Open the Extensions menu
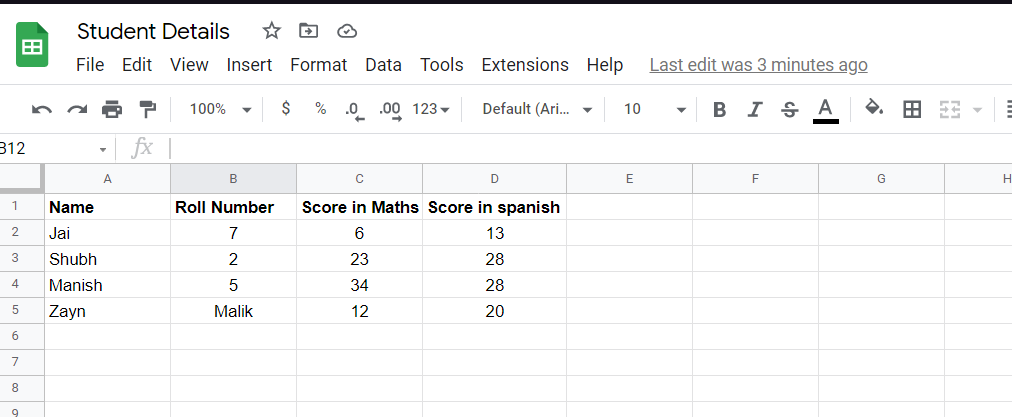This screenshot has height=417, width=1012. click(524, 65)
